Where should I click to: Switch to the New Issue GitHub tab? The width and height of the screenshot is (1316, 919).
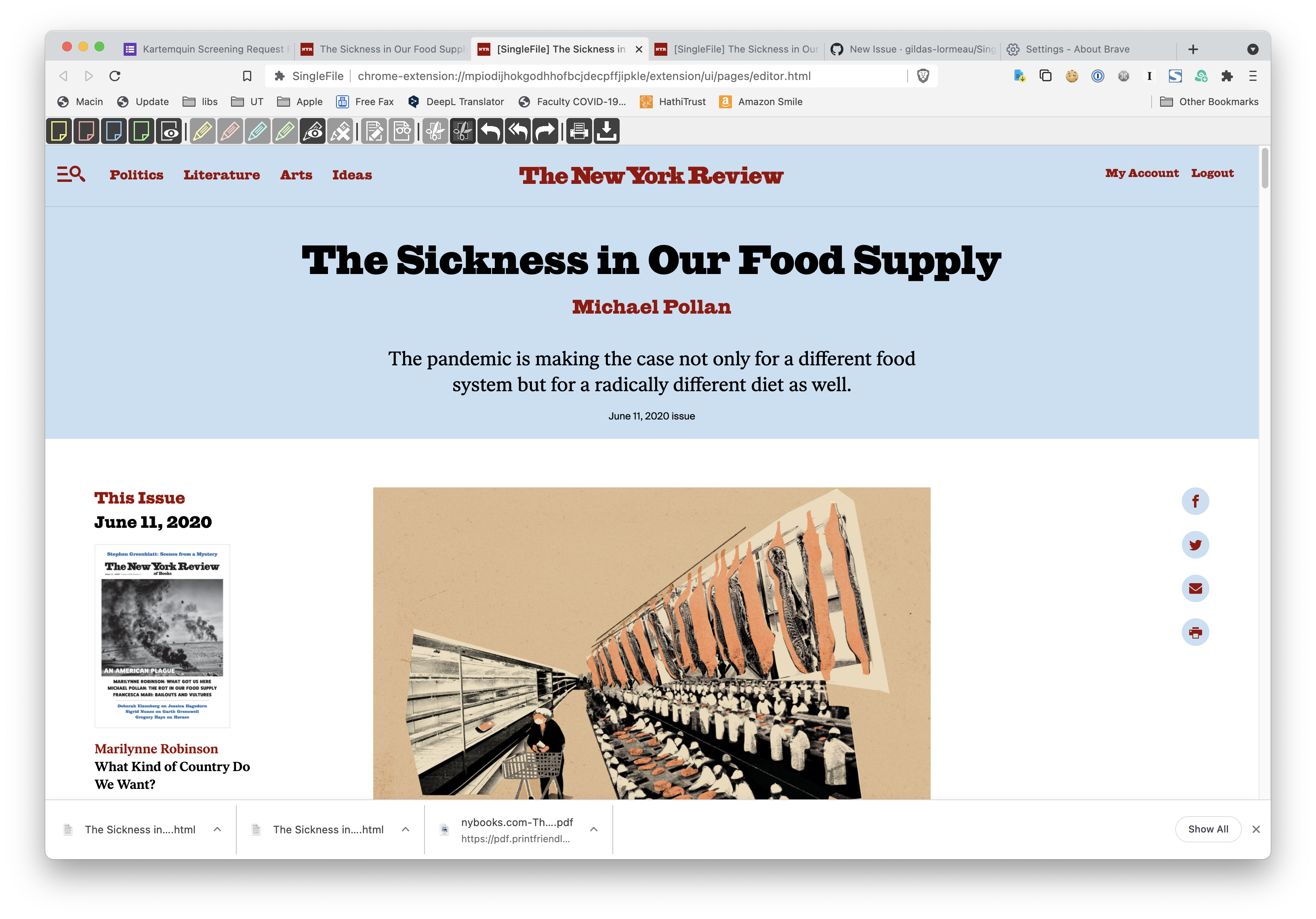tap(914, 49)
